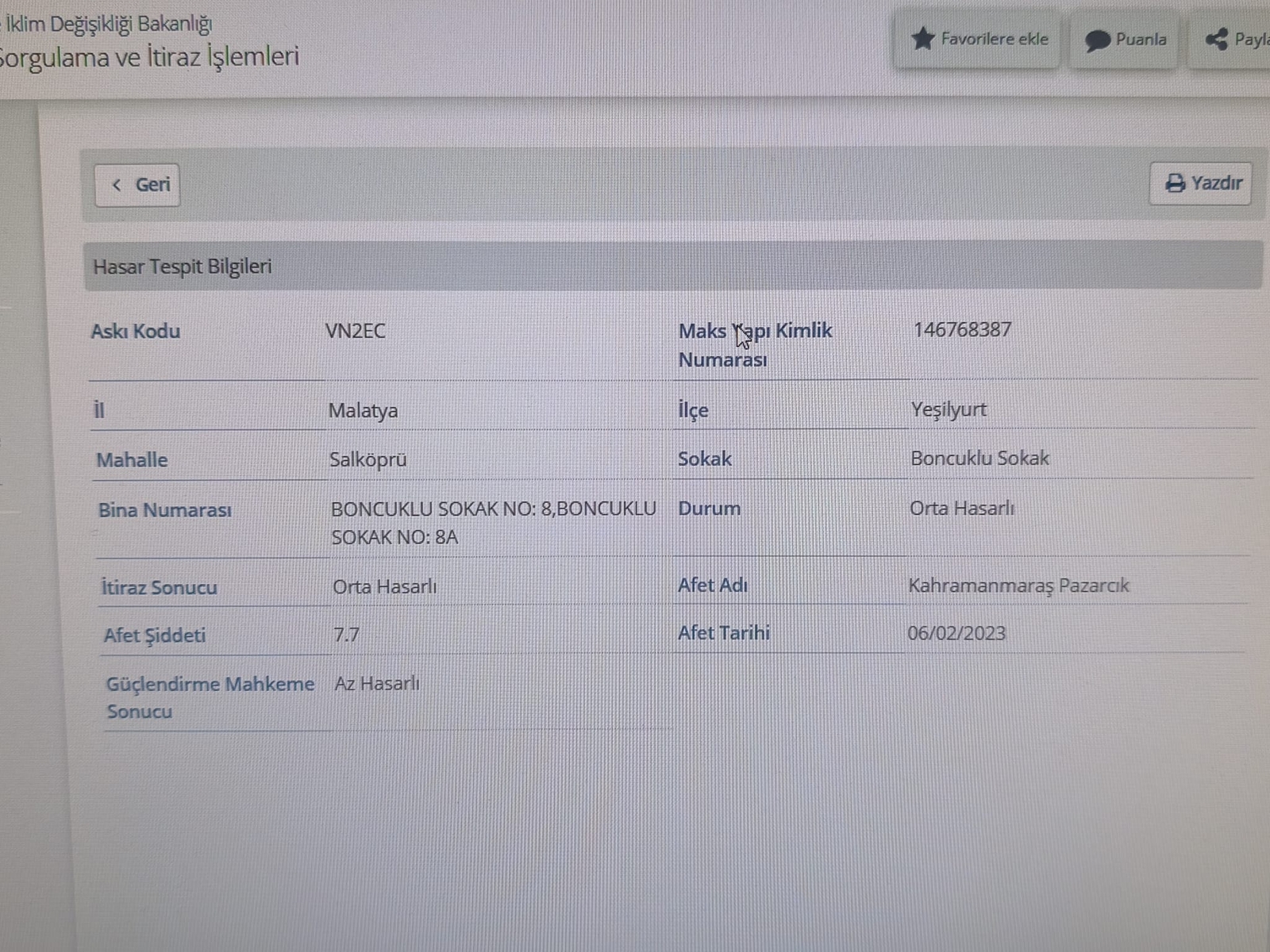
Task: Click the Durum value Orta Hasarlı
Action: pyautogui.click(x=962, y=509)
